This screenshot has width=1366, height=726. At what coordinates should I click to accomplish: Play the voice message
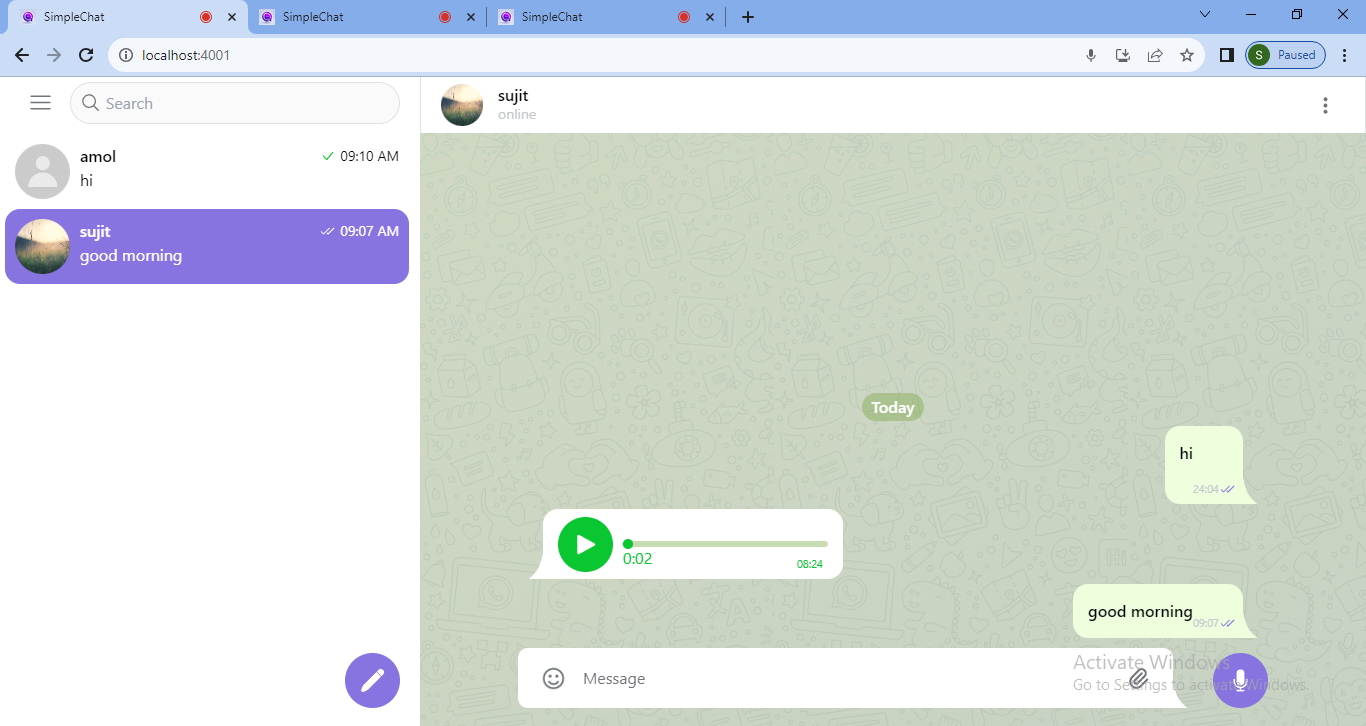point(585,544)
